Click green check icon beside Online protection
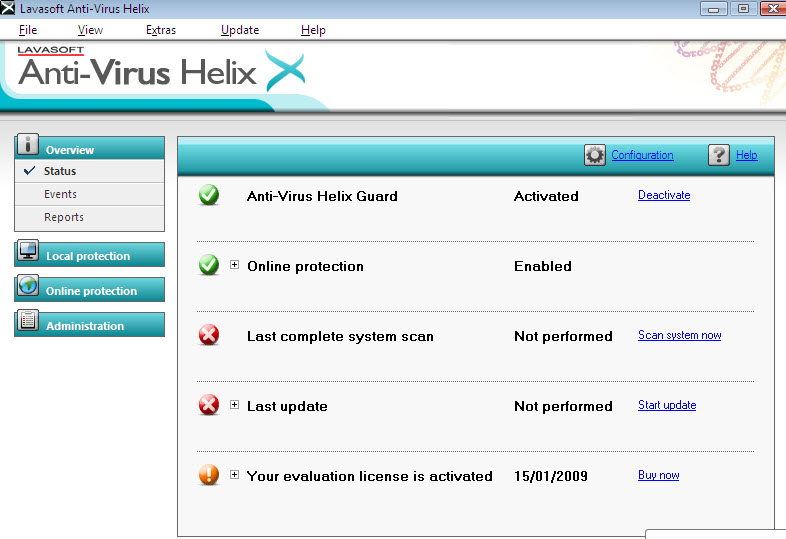 tap(209, 265)
